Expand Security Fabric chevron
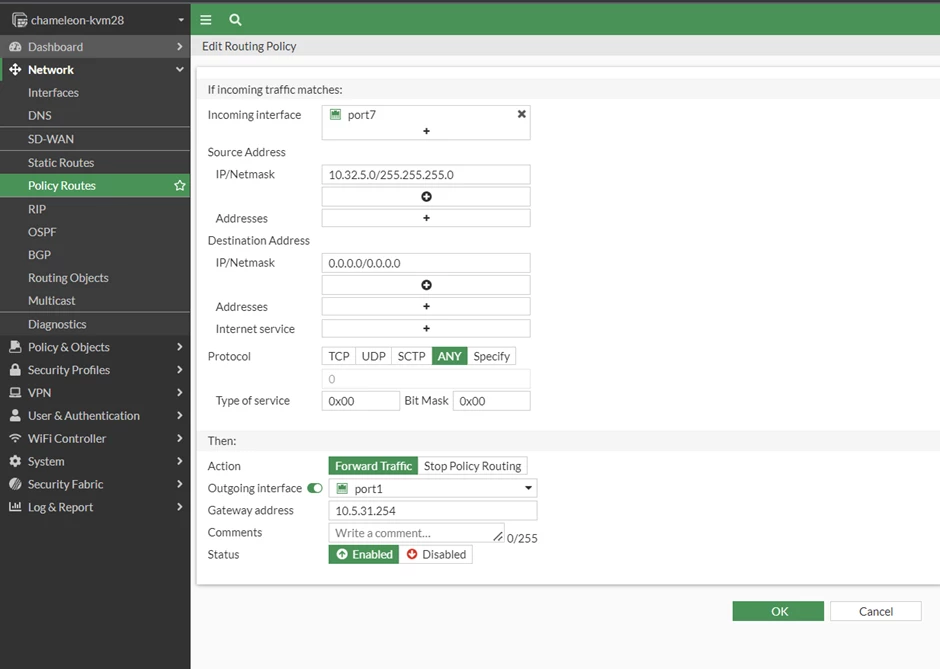Viewport: 940px width, 669px height. coord(179,484)
